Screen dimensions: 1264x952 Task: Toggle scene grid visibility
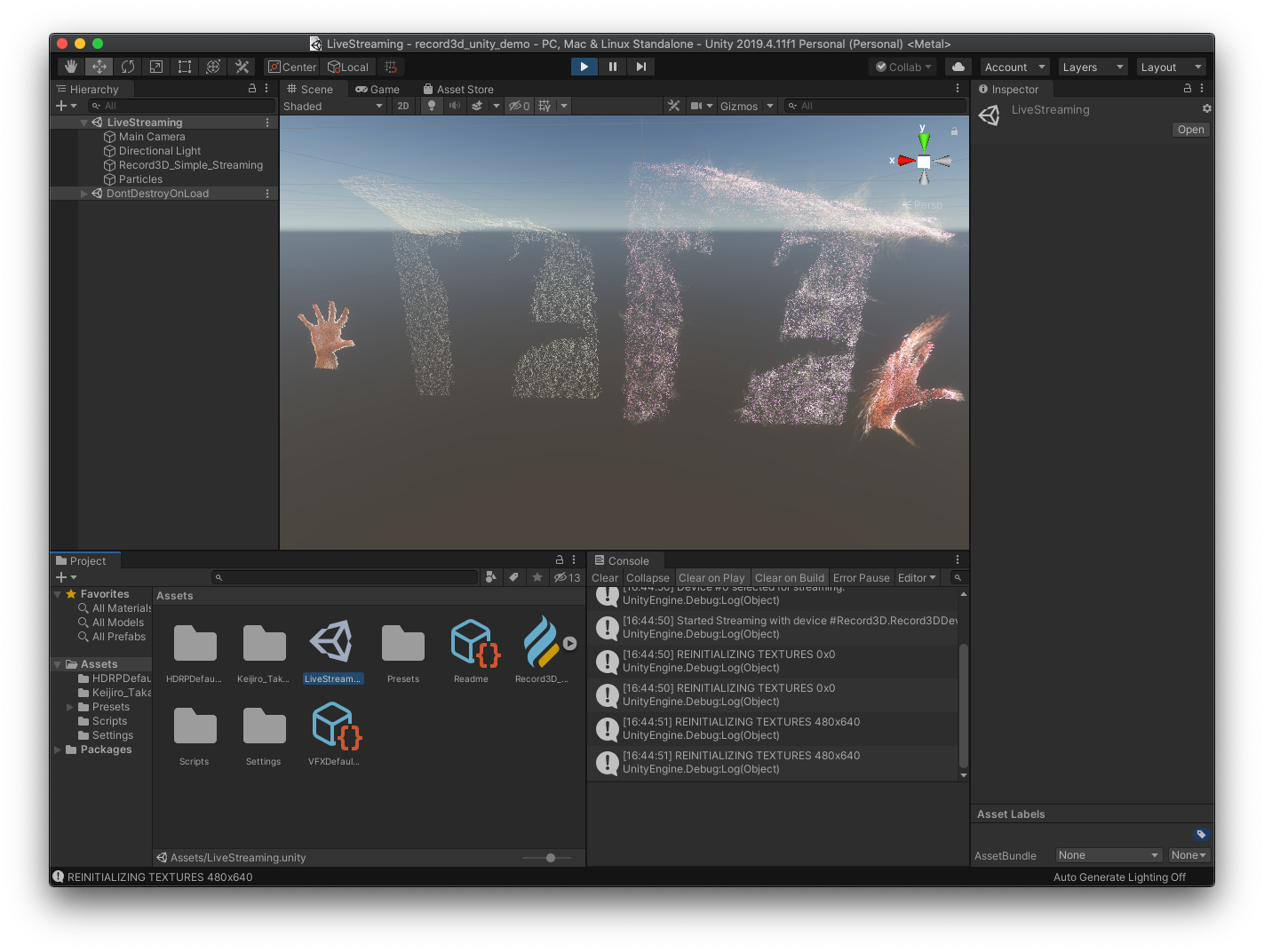545,106
